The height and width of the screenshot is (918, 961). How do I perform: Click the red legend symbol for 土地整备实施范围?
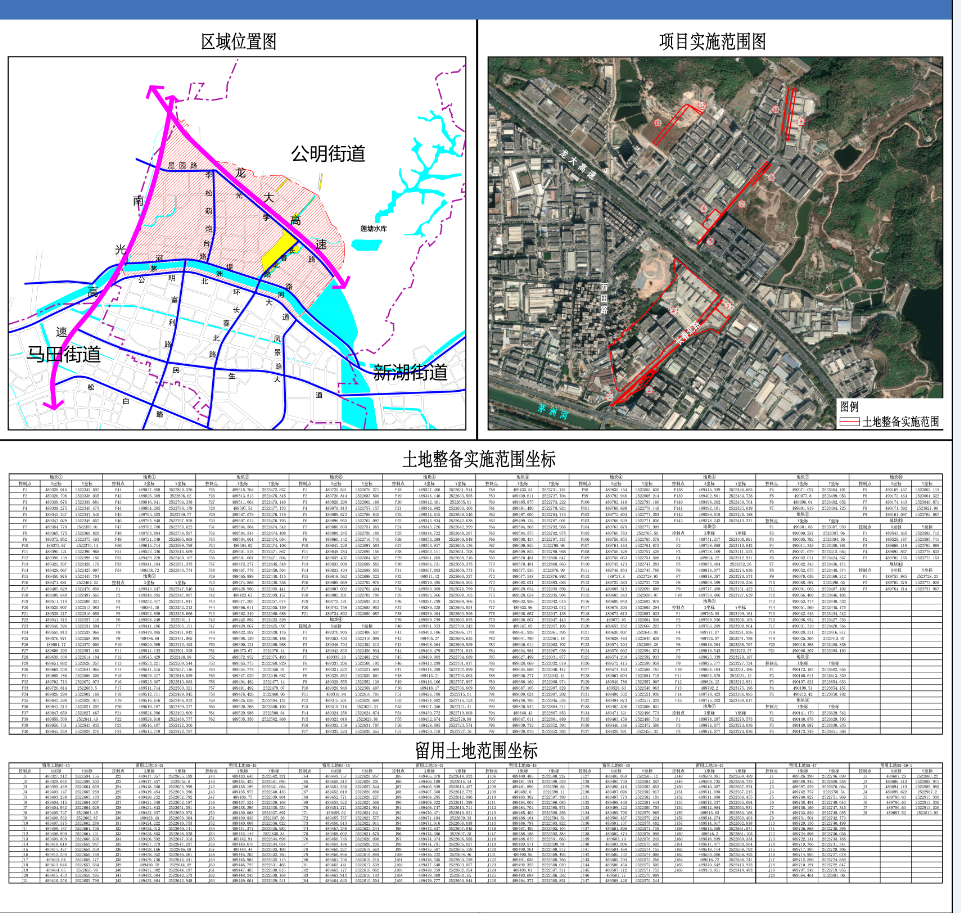[x=849, y=422]
